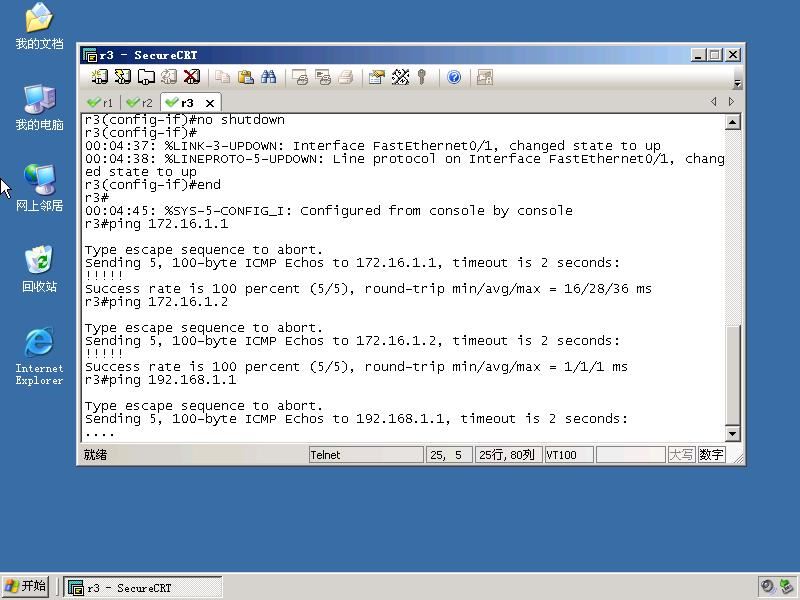
Task: Click the '25行, 80列' status field
Action: [x=508, y=455]
